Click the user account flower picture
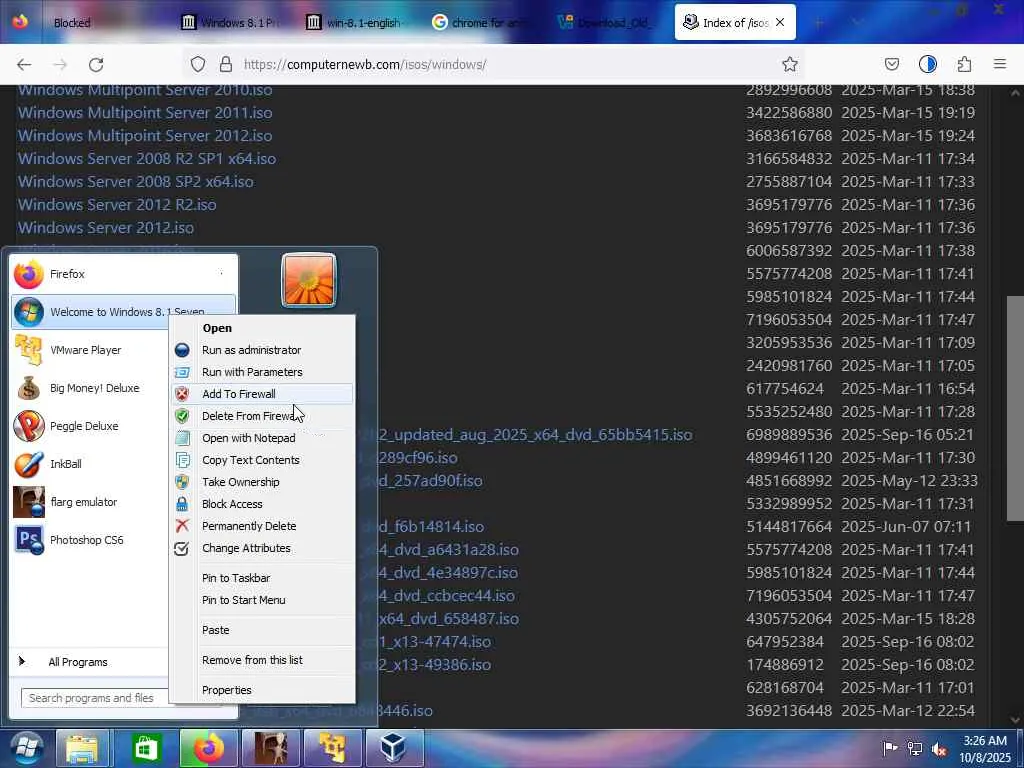 click(x=309, y=280)
